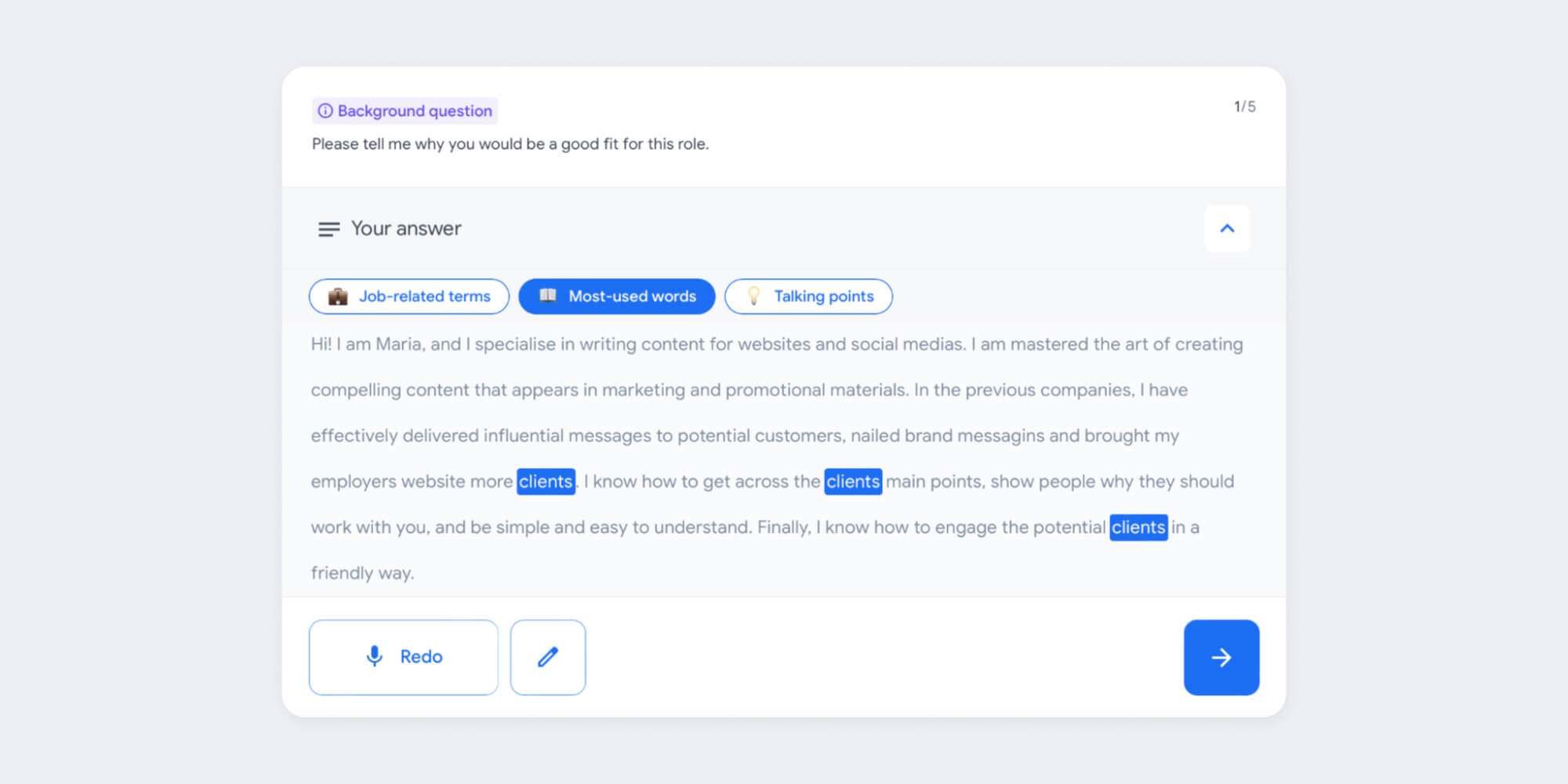Image resolution: width=1568 pixels, height=784 pixels.
Task: Edit the answer with the pencil button
Action: pos(548,657)
